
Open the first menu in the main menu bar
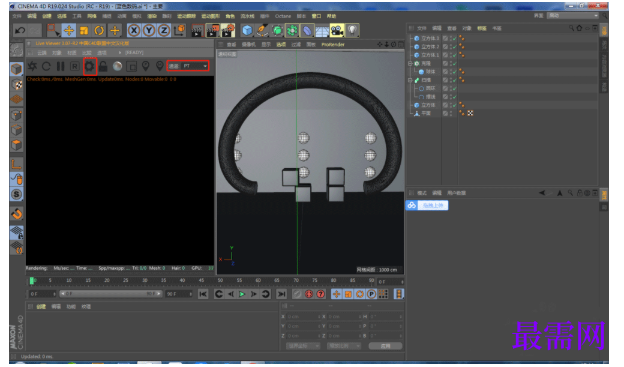pyautogui.click(x=17, y=16)
